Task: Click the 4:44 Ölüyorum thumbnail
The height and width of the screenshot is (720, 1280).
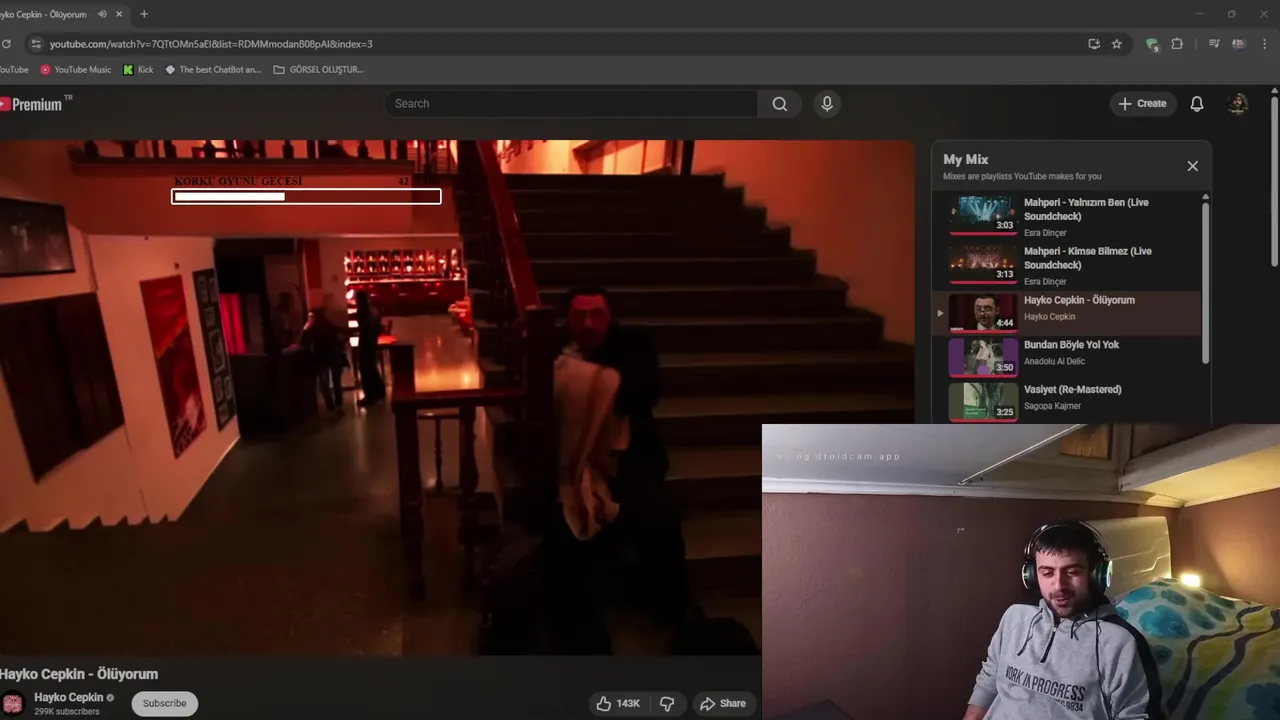Action: coord(983,312)
